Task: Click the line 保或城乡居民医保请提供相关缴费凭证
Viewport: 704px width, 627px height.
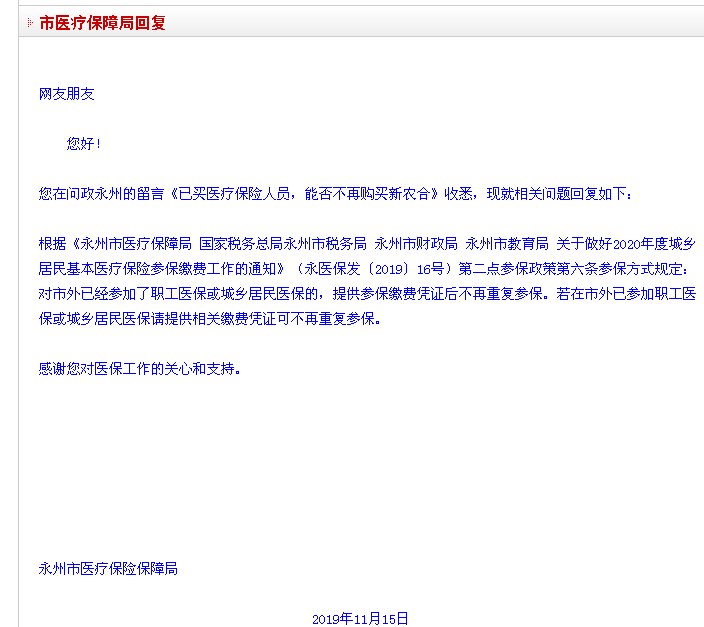Action: 157,318
